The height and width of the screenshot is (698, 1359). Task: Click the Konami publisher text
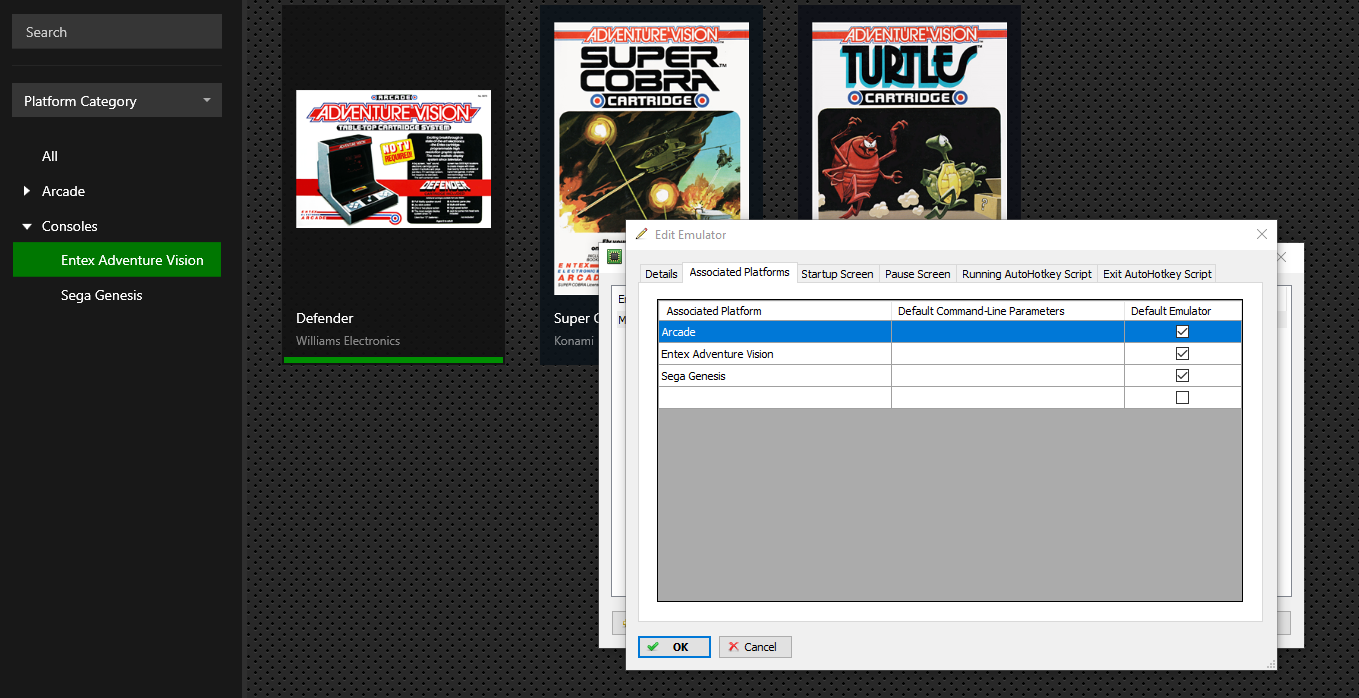point(574,341)
